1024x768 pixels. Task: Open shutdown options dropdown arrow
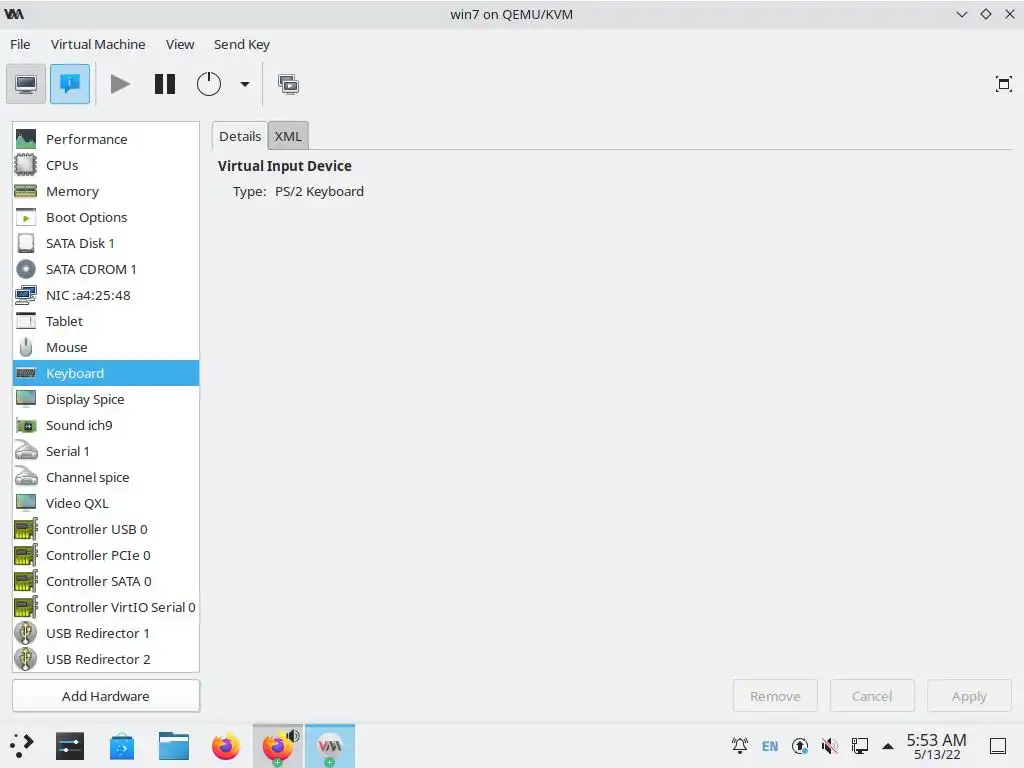(245, 84)
